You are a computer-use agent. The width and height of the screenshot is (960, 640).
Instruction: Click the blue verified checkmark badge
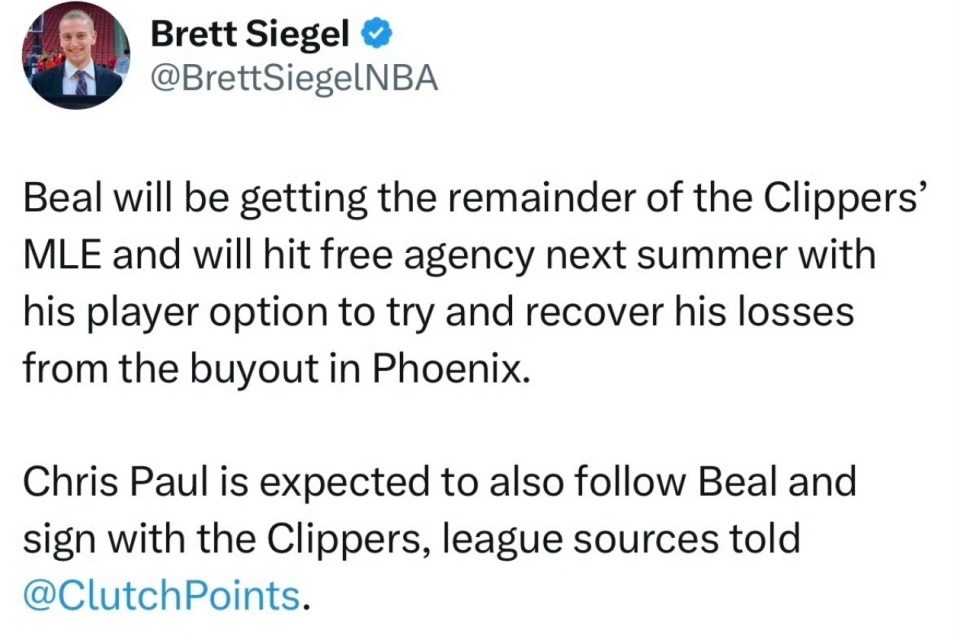point(377,34)
